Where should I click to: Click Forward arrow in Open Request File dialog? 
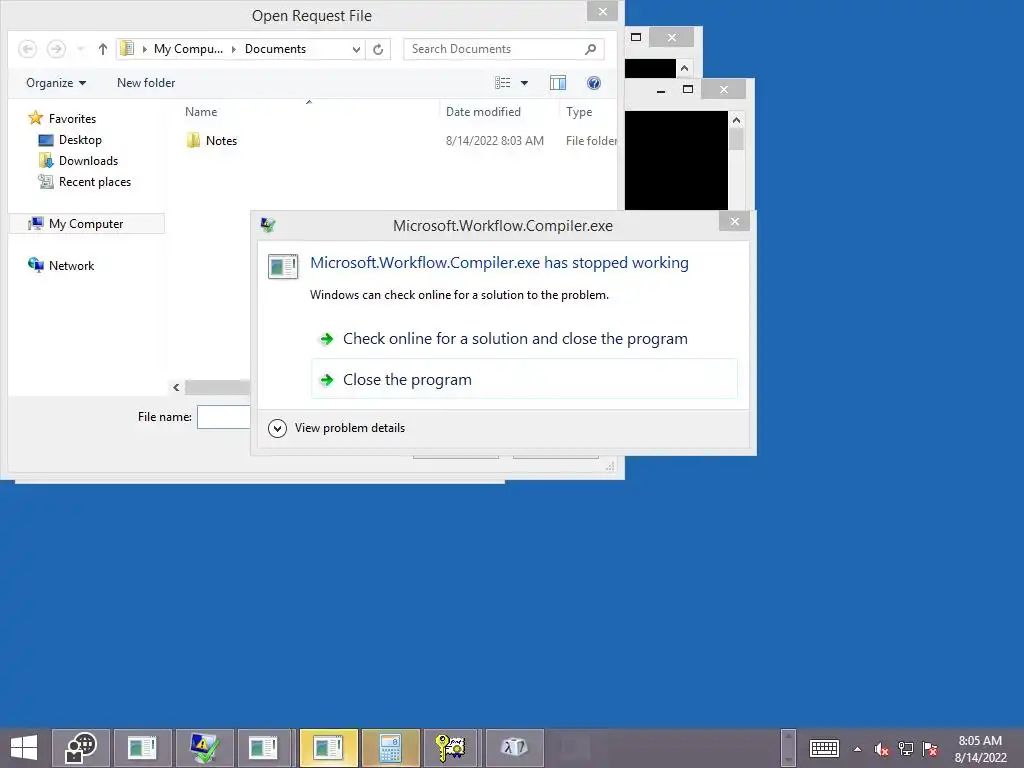(x=56, y=49)
